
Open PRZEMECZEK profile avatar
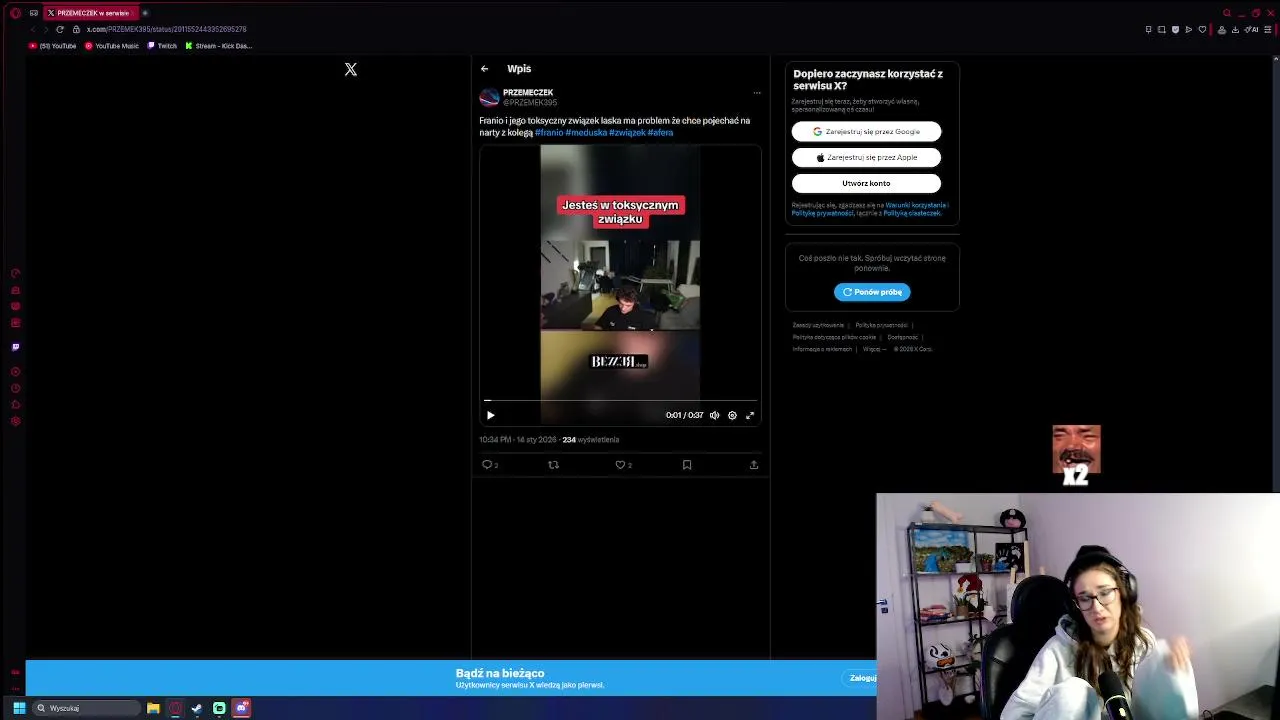click(x=489, y=97)
